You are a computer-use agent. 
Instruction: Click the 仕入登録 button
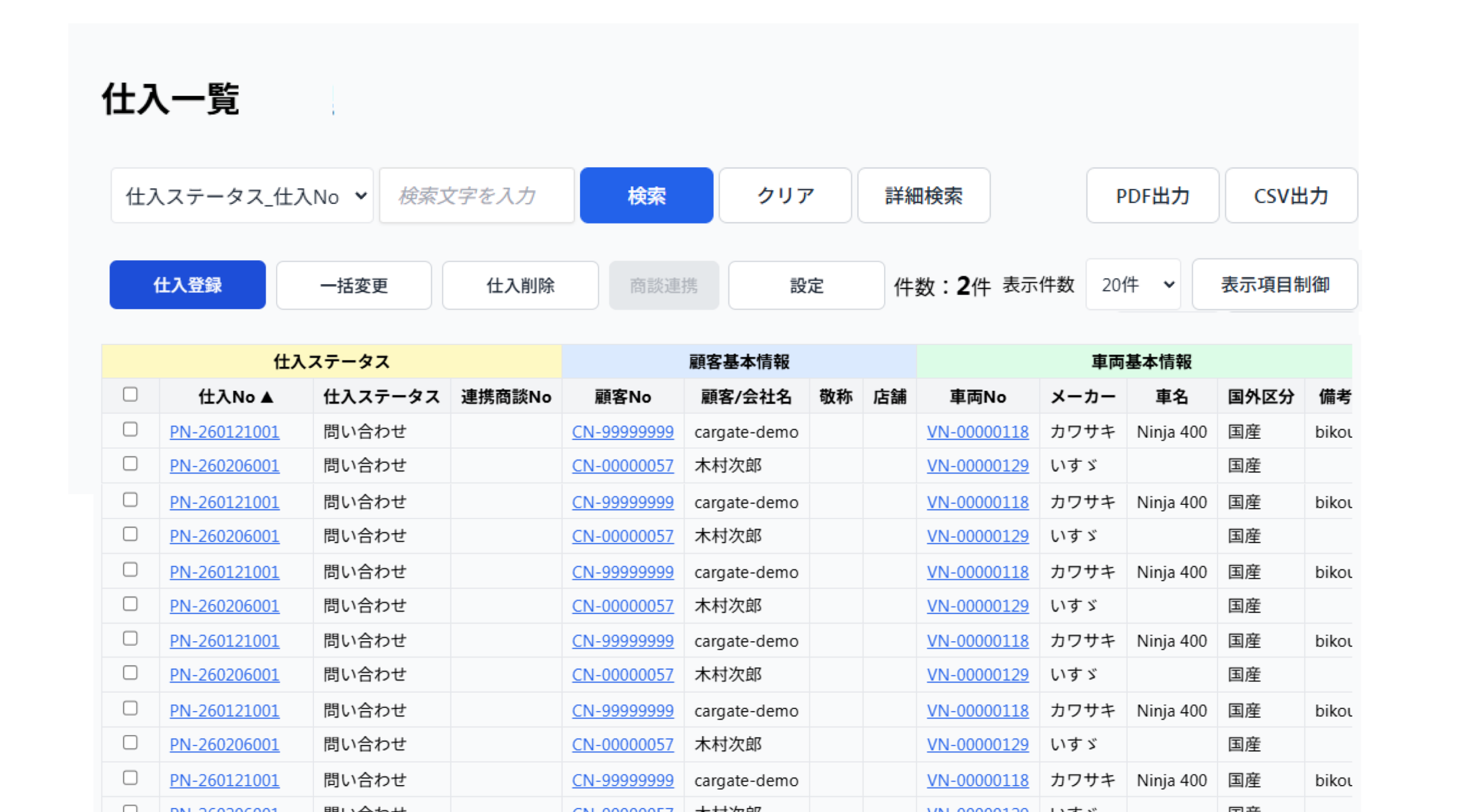(x=187, y=285)
